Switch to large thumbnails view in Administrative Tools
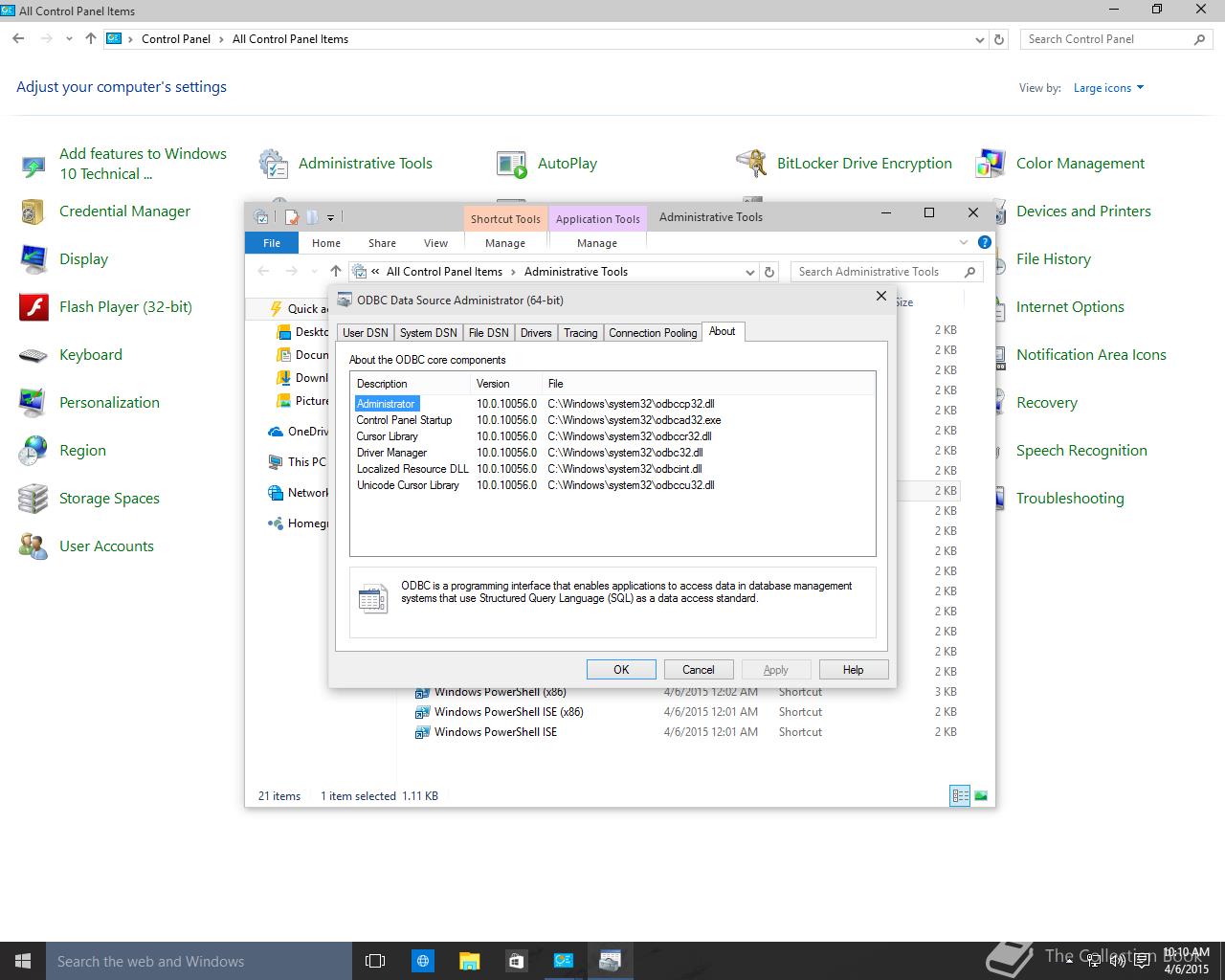Screen dimensions: 1225x980 (980, 795)
